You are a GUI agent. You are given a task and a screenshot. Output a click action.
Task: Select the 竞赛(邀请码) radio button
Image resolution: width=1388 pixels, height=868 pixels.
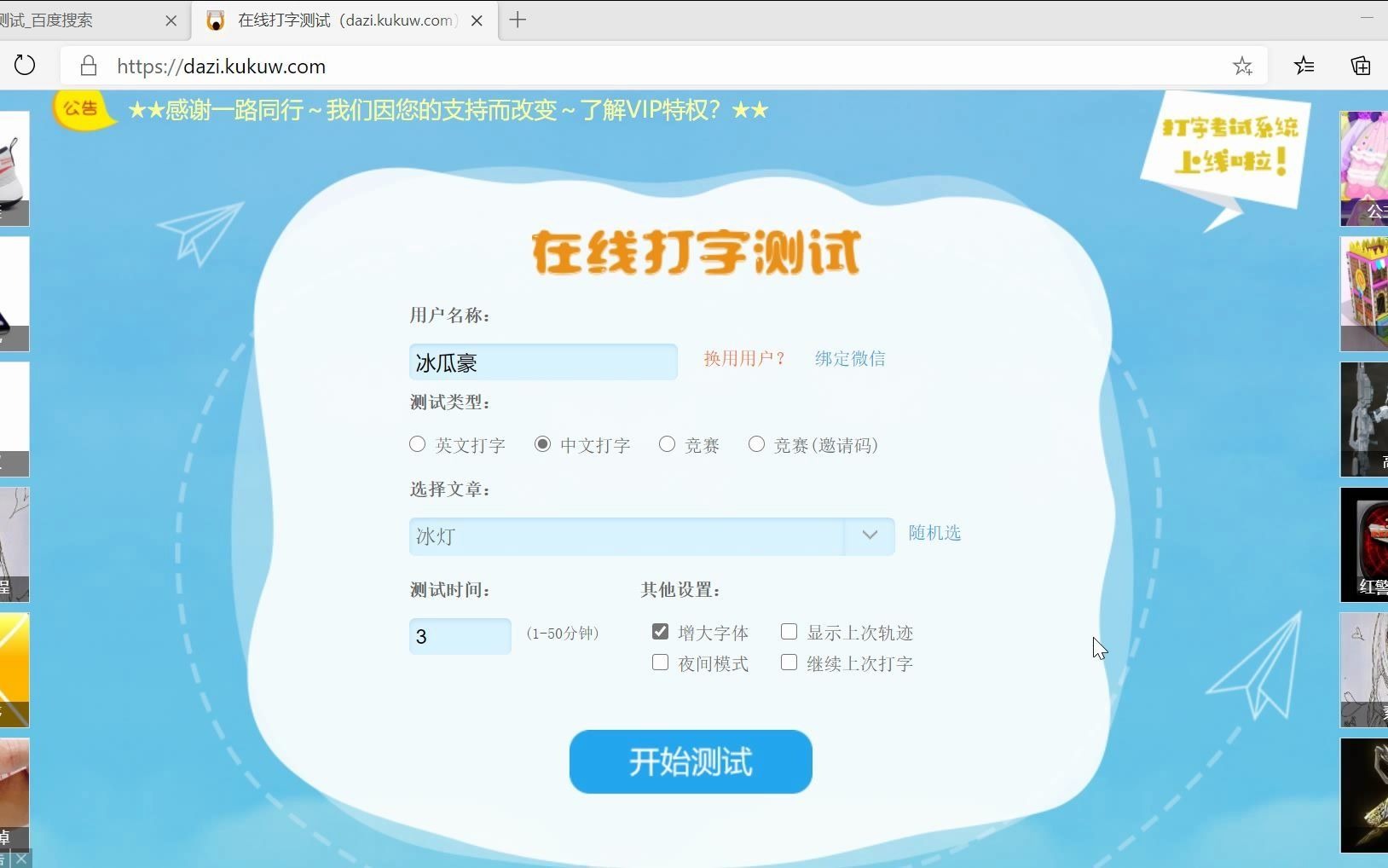tap(756, 444)
